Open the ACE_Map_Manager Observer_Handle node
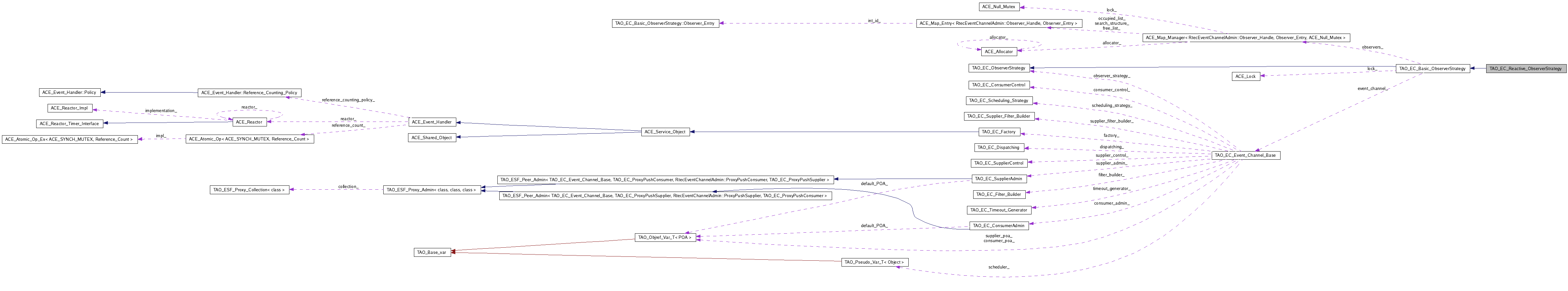Viewport: 1568px width, 291px height. (x=1245, y=38)
